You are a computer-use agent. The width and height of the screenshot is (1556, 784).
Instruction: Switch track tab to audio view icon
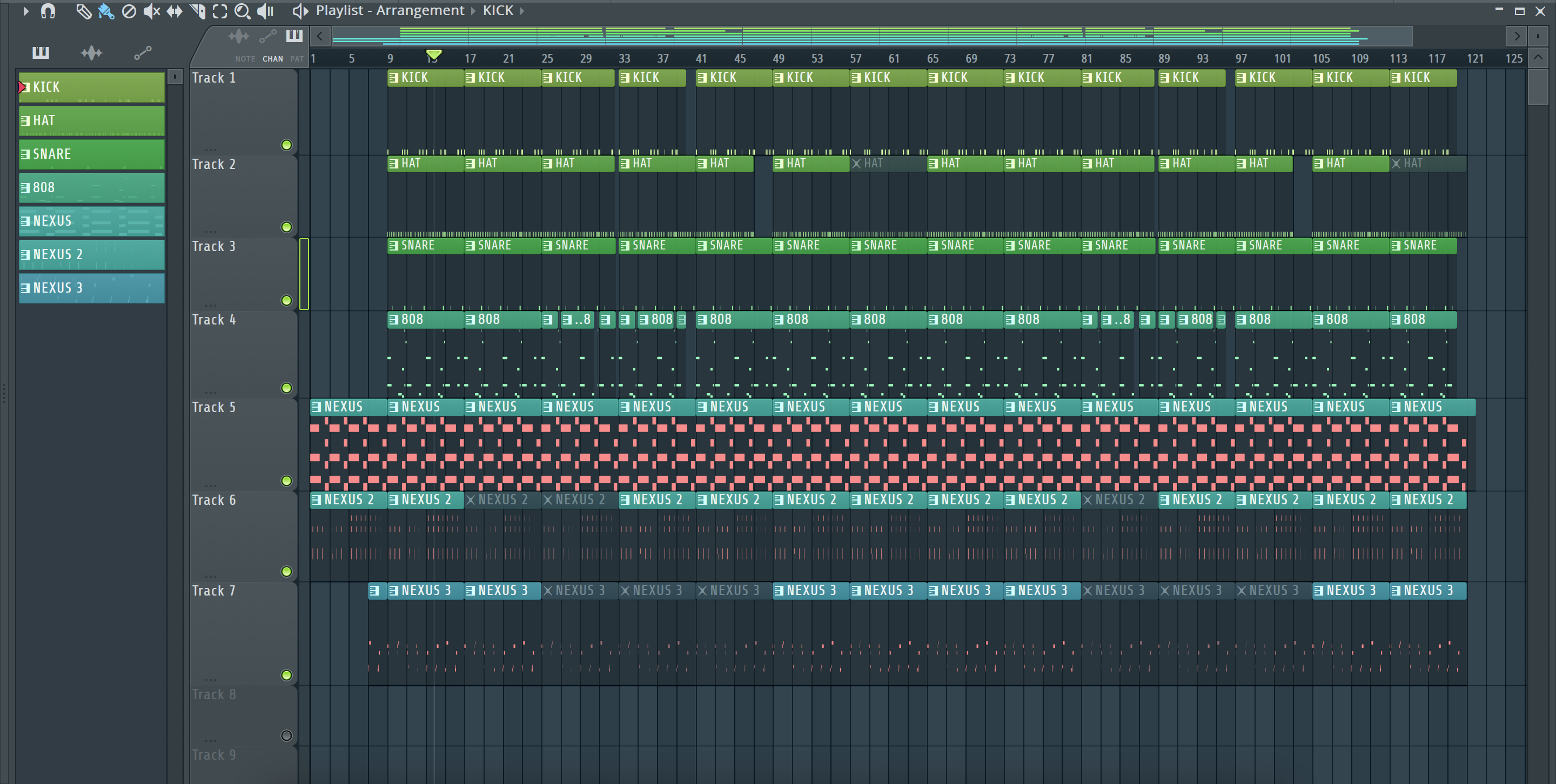[239, 37]
